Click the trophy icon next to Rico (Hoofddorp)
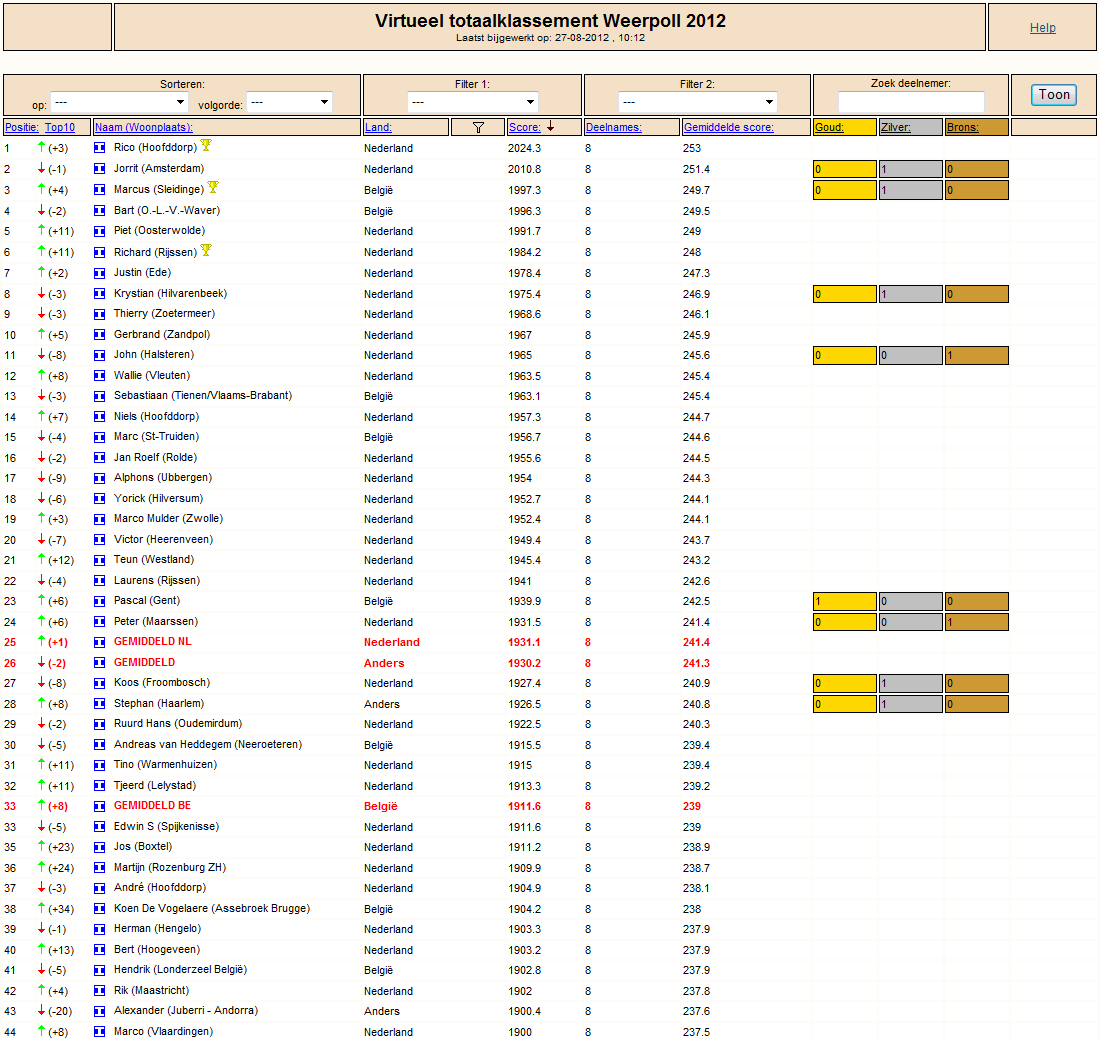The image size is (1100, 1041). 206,145
